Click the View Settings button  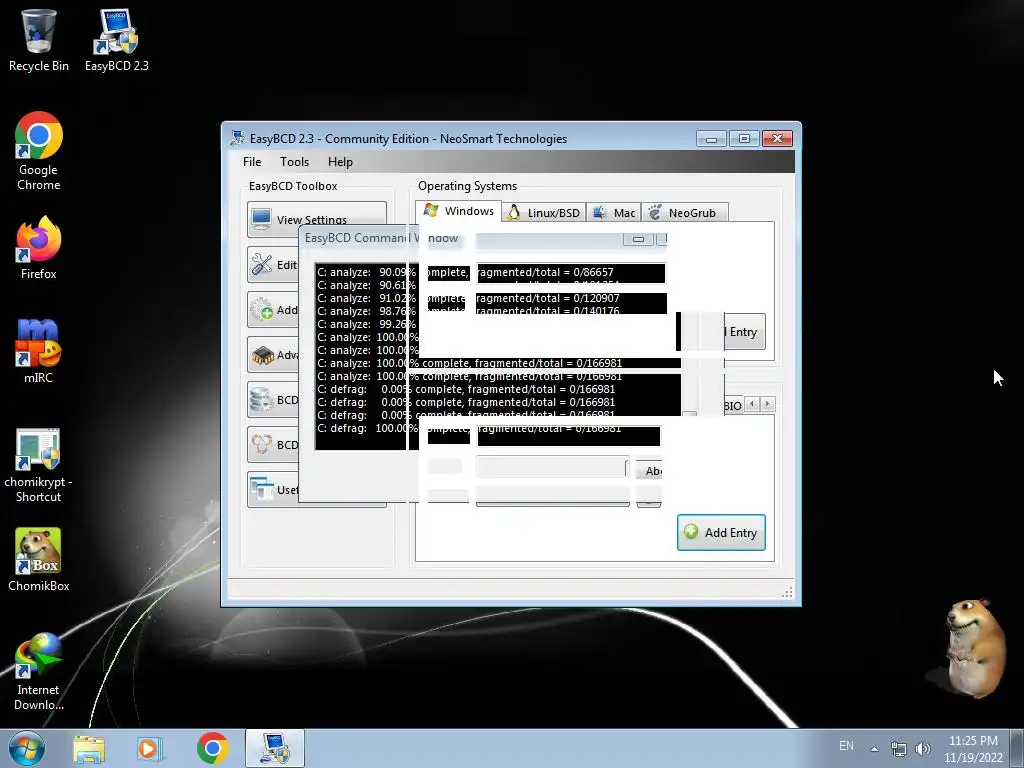pos(317,219)
